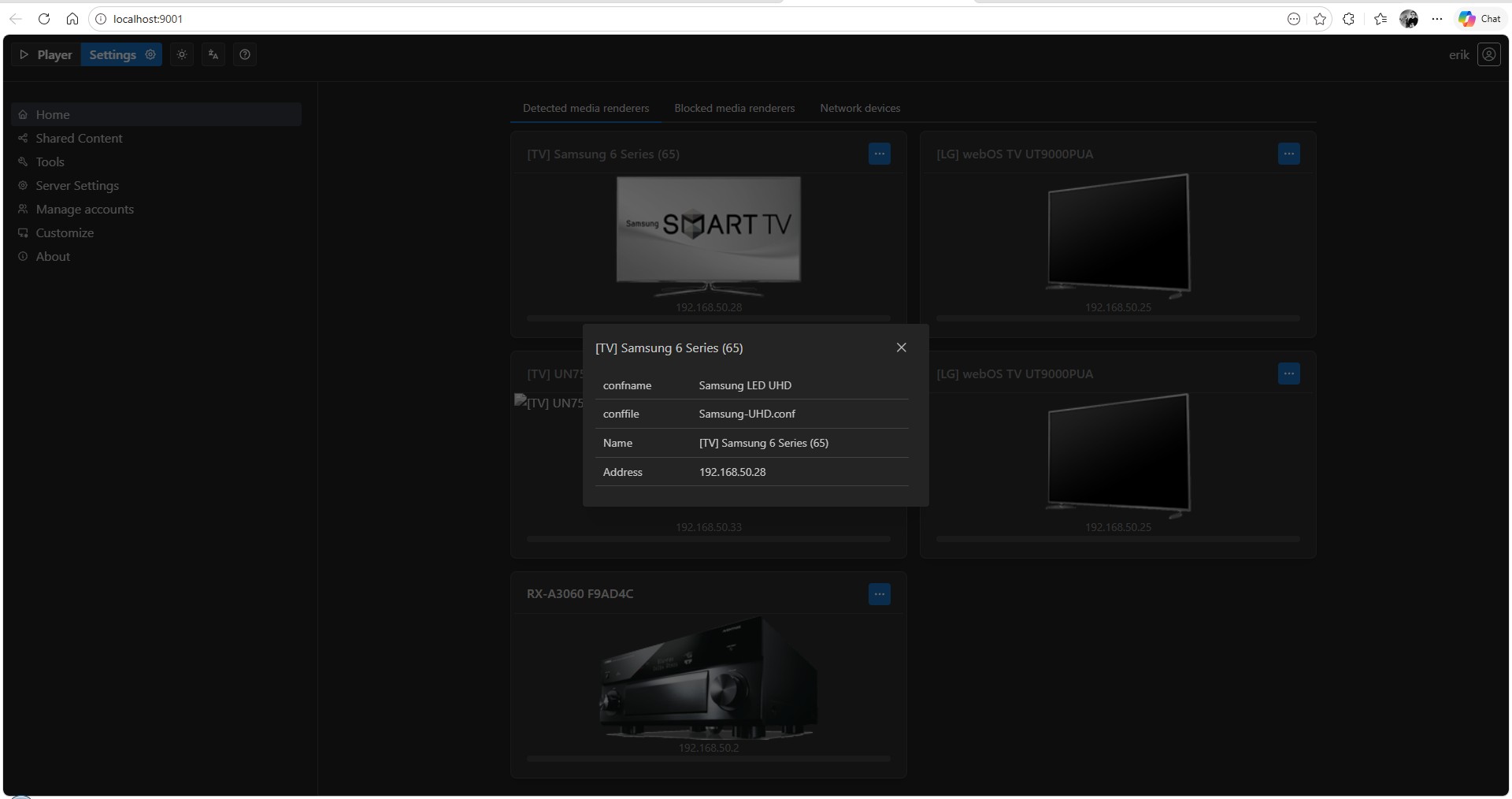Screen dimensions: 1512x799
Task: Open options menu for RX-A3060 F9AD4C card
Action: pos(880,594)
